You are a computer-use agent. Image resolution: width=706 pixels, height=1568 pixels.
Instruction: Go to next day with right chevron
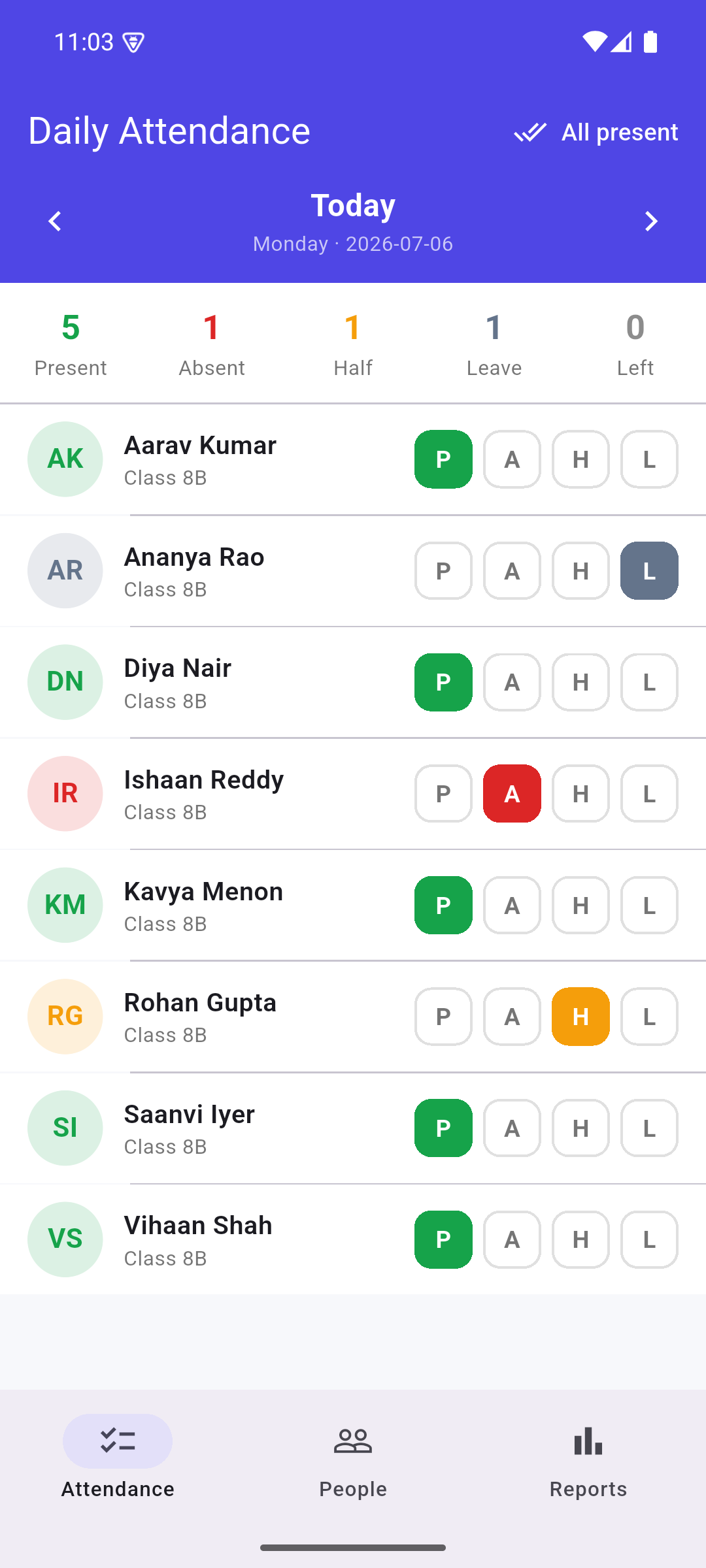[x=651, y=221]
